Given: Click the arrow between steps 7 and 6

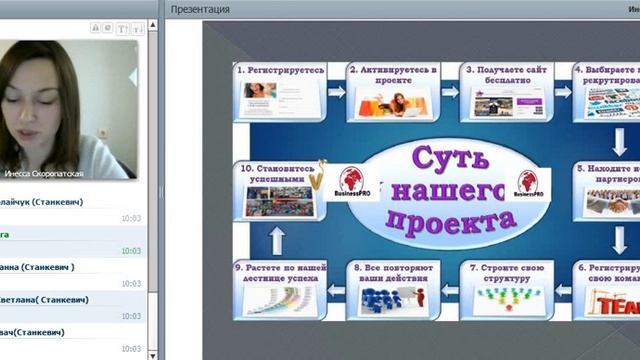Looking at the screenshot, I should (x=563, y=291).
